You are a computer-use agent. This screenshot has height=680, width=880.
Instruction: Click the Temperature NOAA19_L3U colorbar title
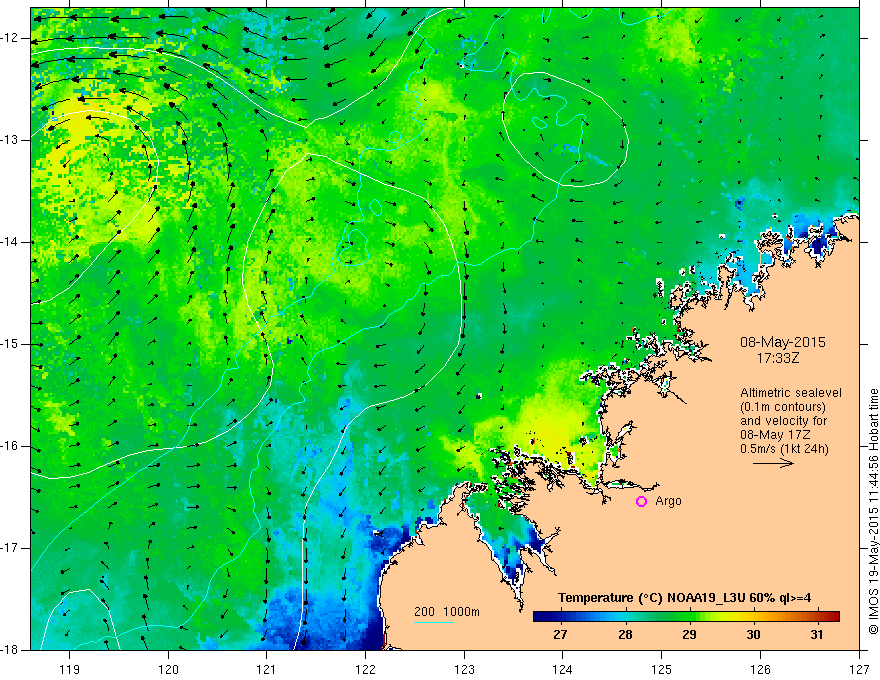coord(684,598)
